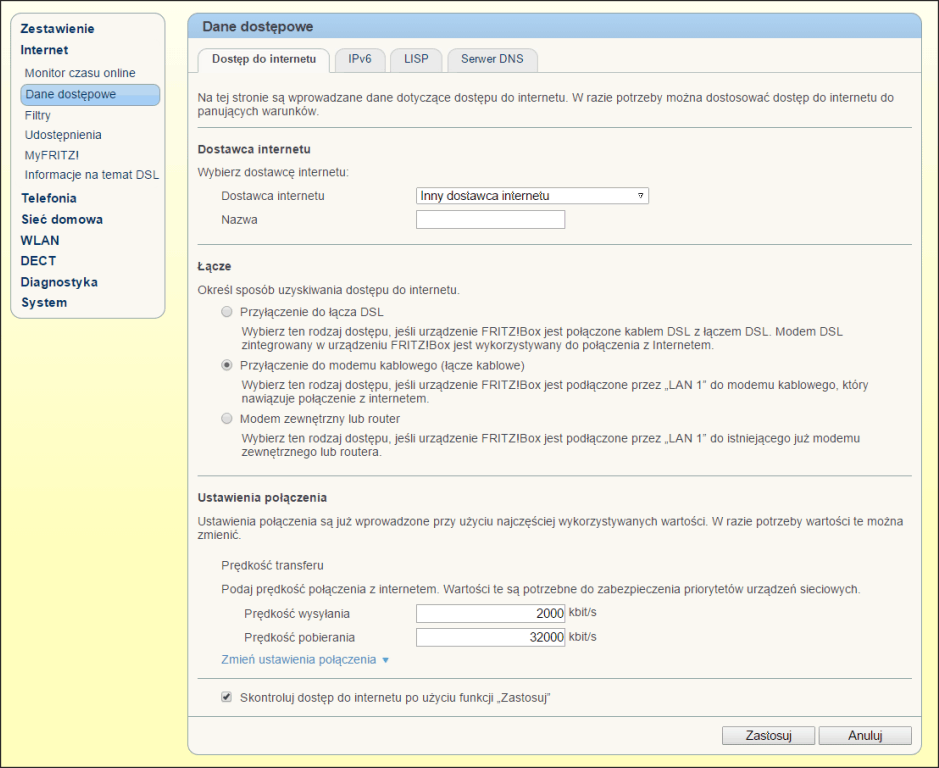Open 'Monitor czasu online' in sidebar
Viewport: 939px width, 768px height.
tap(80, 73)
